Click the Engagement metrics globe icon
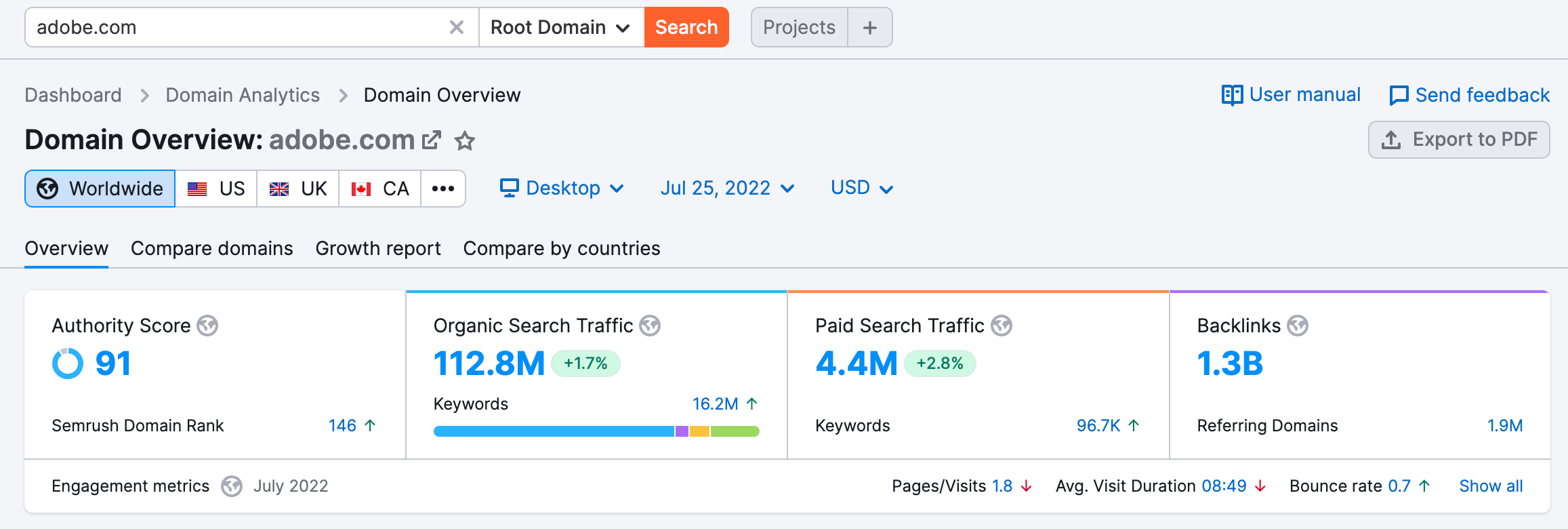 tap(232, 486)
